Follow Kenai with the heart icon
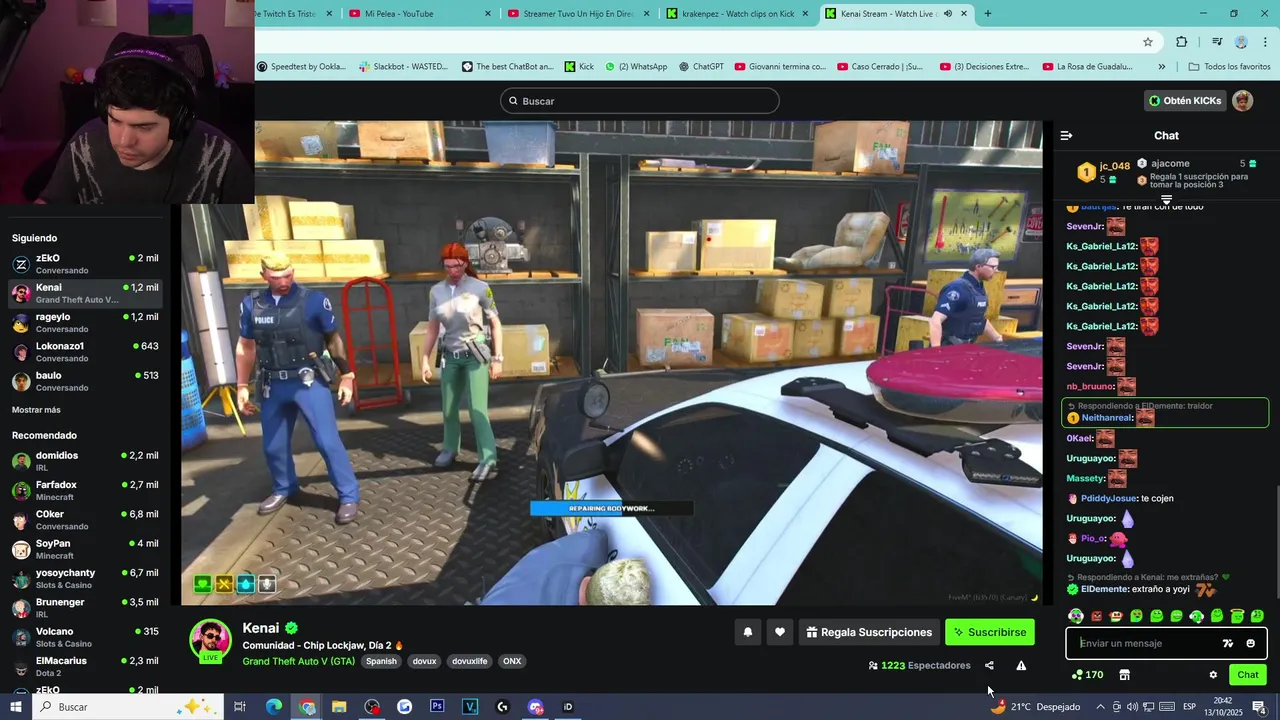1280x720 pixels. (780, 632)
